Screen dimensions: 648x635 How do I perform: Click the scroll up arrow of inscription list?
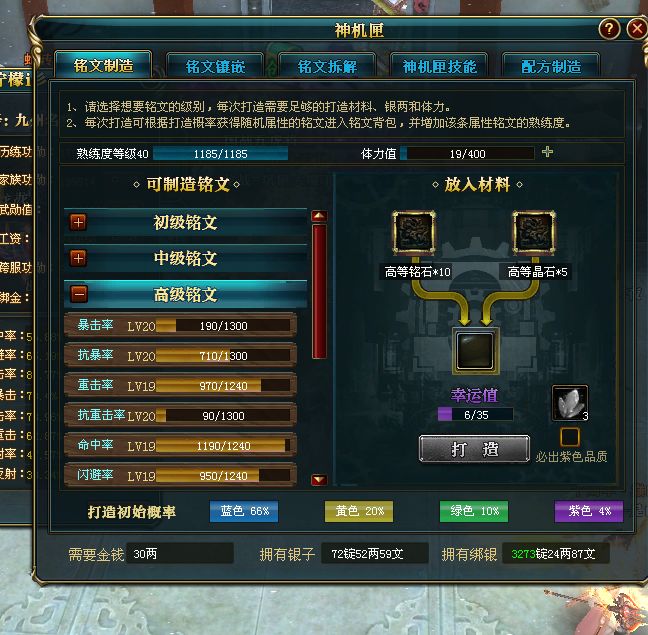(x=319, y=216)
